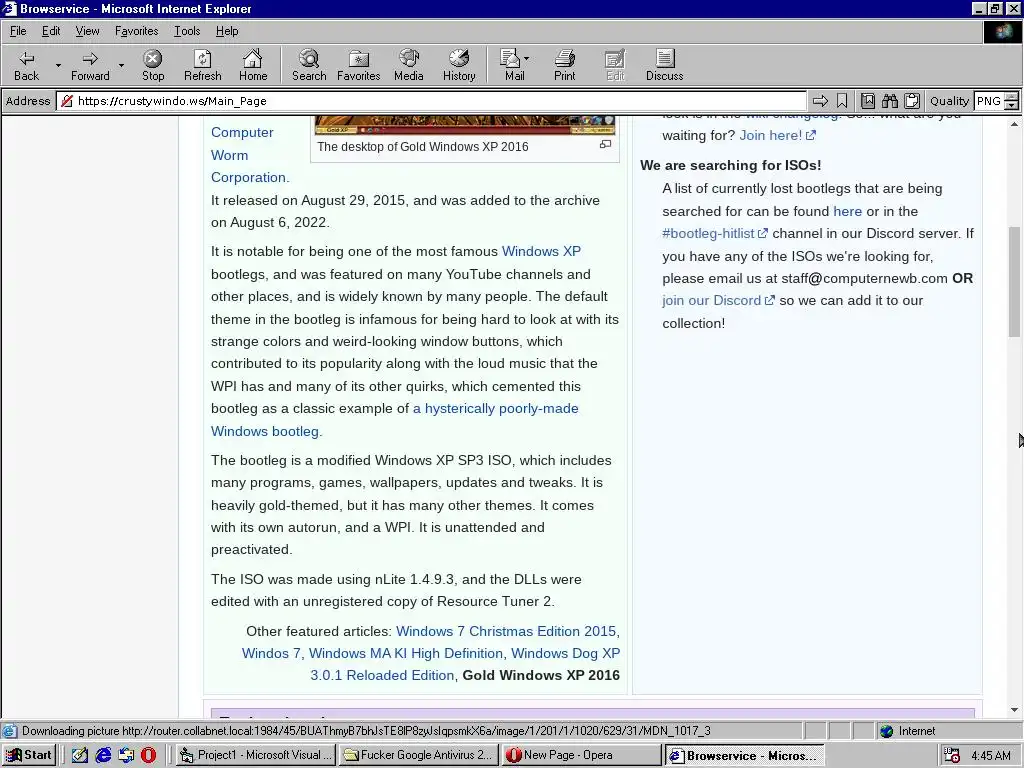
Task: Increase Quality with the up spinner arrow
Action: (1012, 97)
